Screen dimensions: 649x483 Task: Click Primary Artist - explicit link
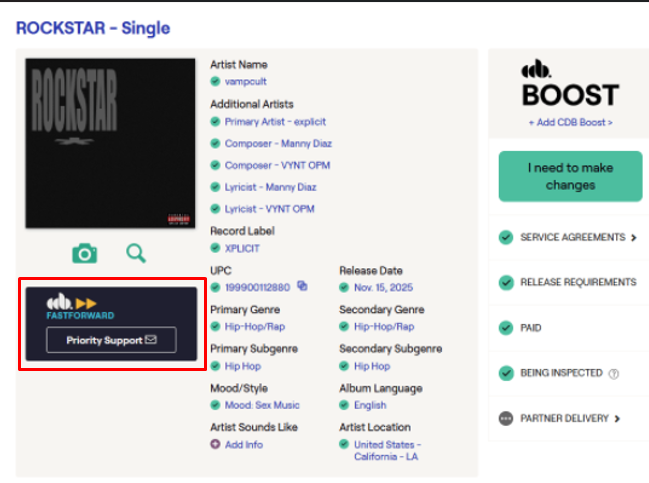coord(275,122)
